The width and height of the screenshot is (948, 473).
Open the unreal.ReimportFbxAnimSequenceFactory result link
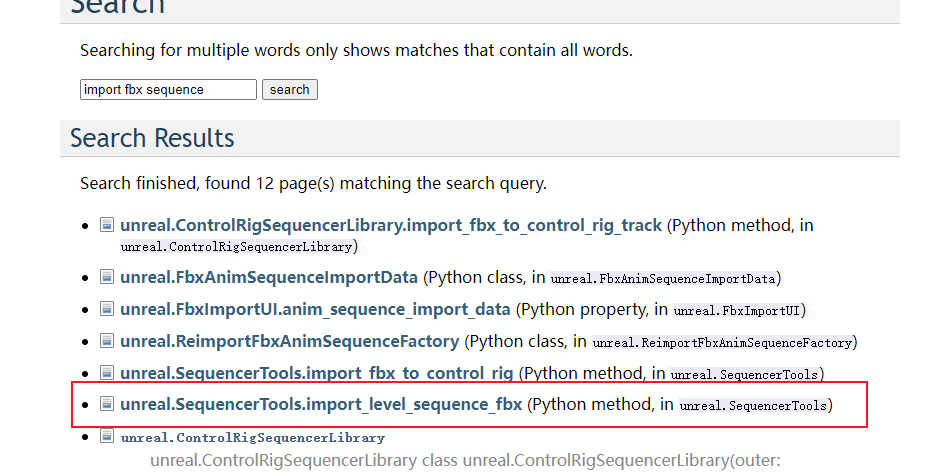click(x=289, y=341)
